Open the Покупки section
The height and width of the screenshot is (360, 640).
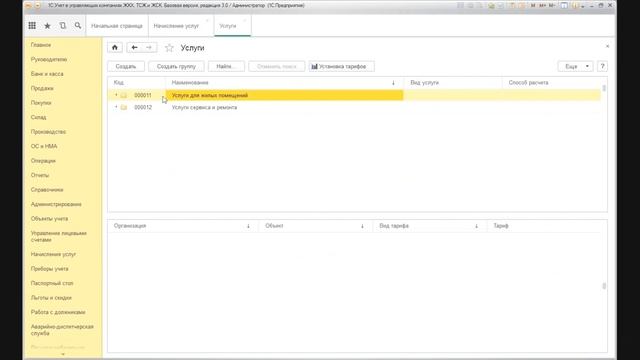tap(41, 103)
